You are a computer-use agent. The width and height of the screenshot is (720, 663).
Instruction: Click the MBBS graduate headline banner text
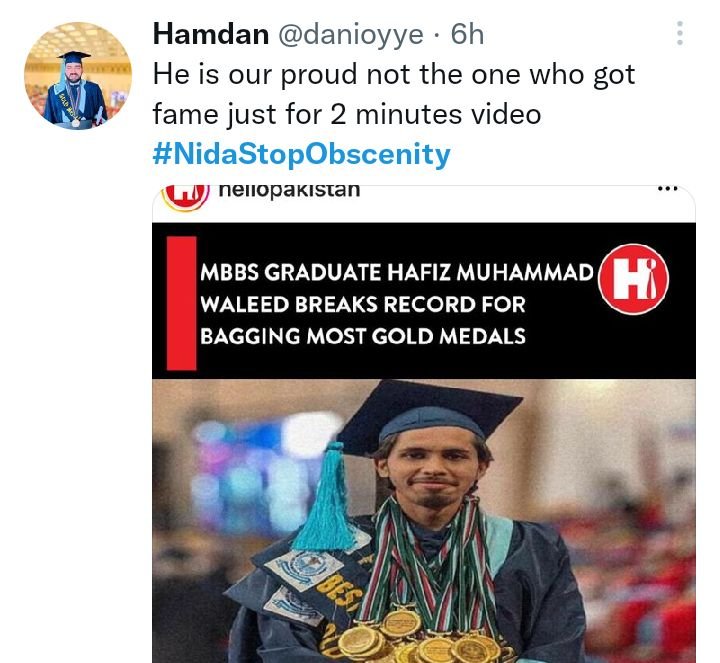click(x=397, y=304)
